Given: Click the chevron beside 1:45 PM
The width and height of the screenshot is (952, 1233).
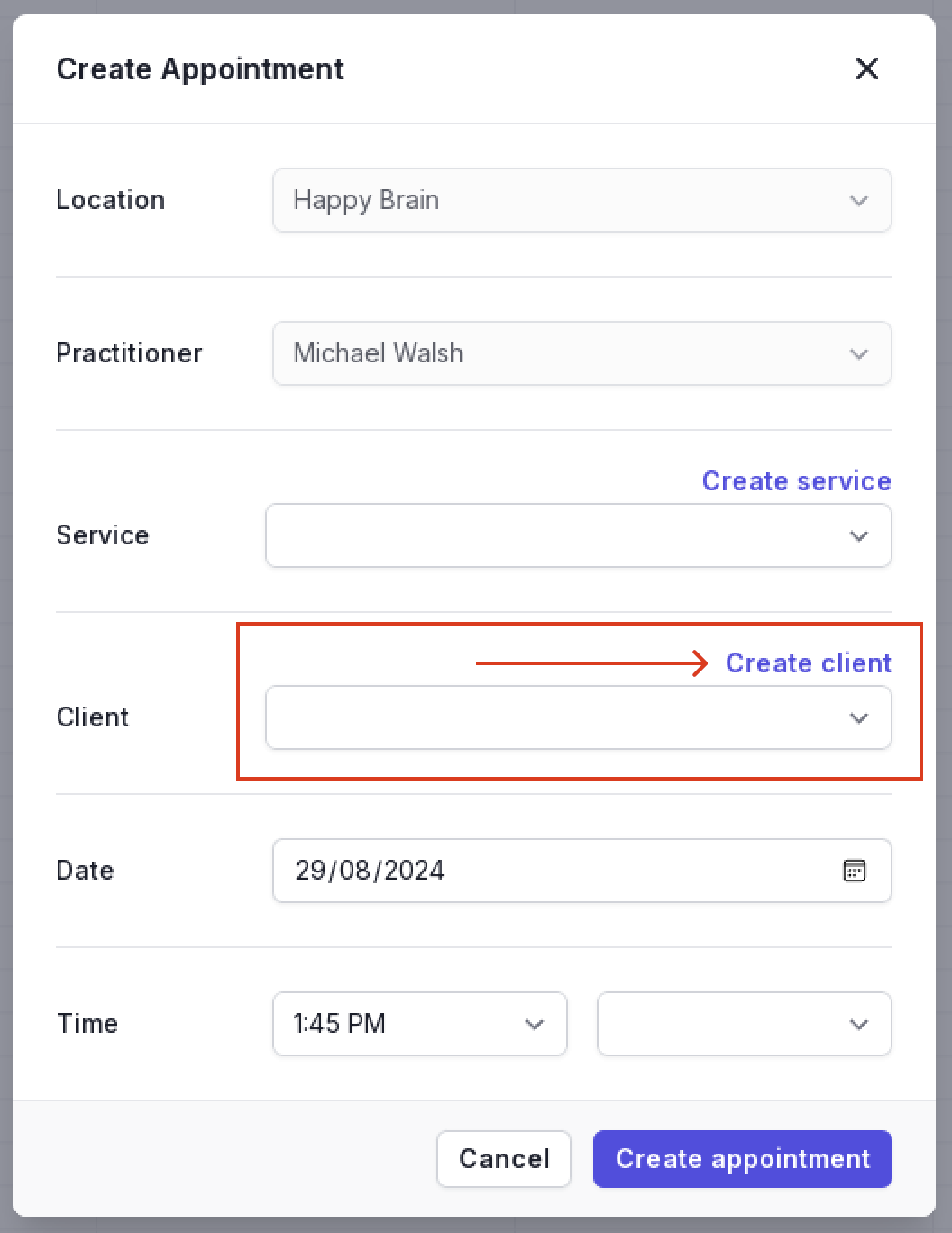Looking at the screenshot, I should [534, 1025].
